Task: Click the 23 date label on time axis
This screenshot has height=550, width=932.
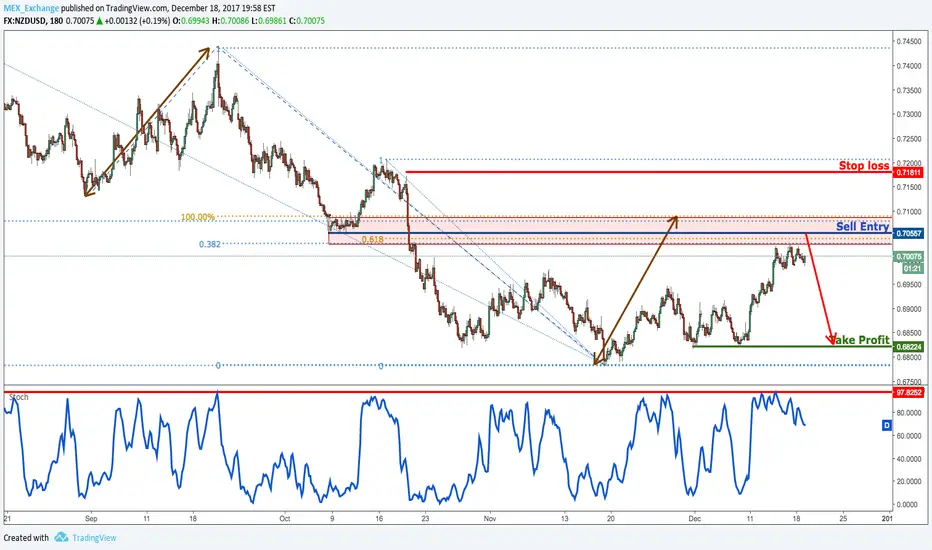Action: pos(425,518)
